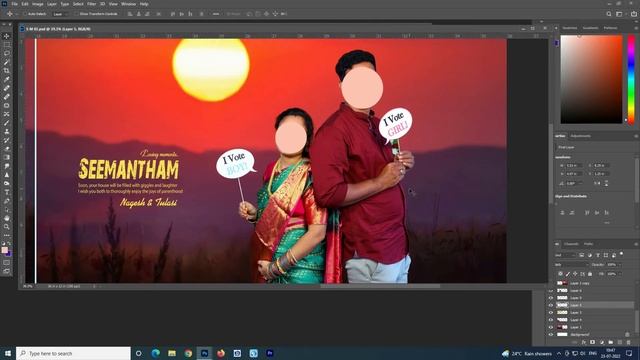The image size is (640, 360).
Task: Open Google Chrome from the taskbar
Action: (188, 353)
